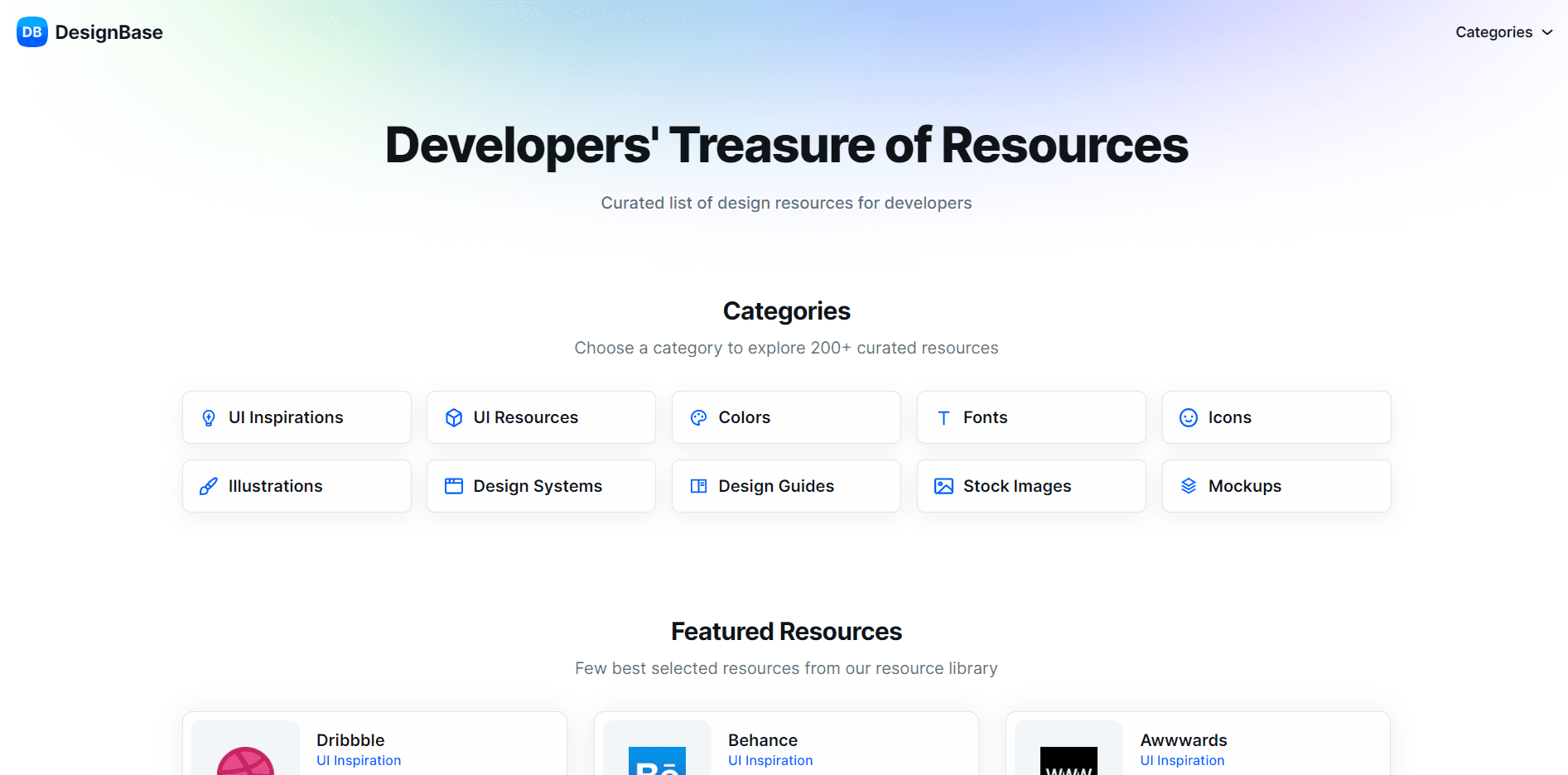Select the Awwwards featured resource title

(1183, 740)
